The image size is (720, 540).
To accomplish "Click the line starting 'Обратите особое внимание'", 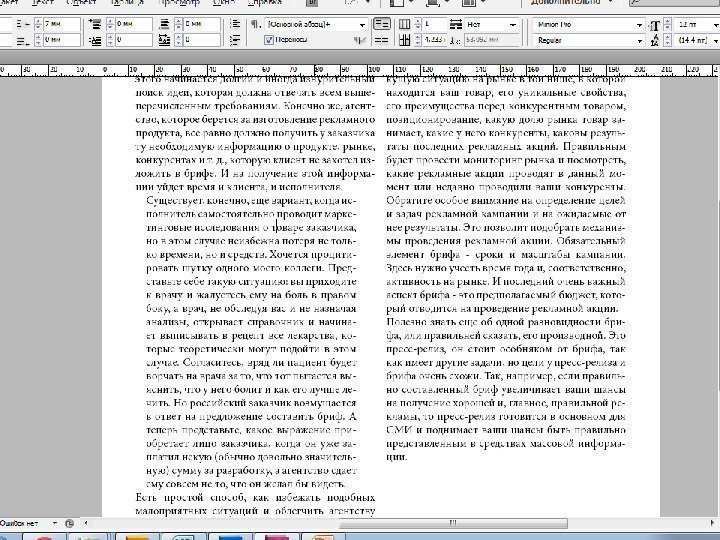I will 506,201.
